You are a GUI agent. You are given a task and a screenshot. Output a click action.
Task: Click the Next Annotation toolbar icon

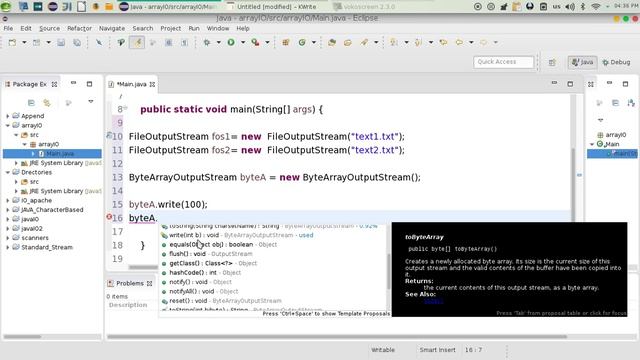tap(394, 42)
